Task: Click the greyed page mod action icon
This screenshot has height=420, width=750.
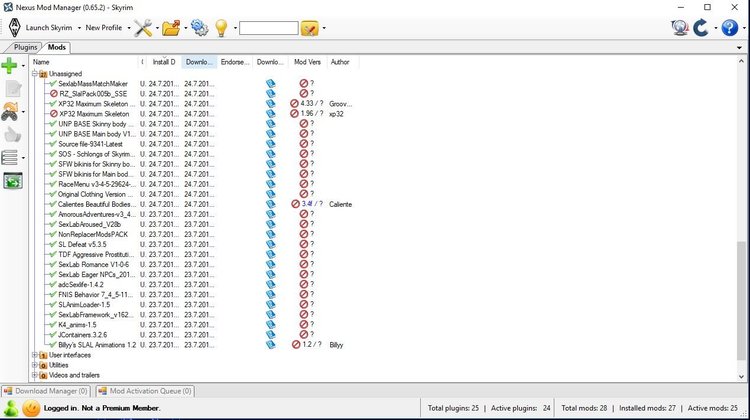Action: [13, 88]
